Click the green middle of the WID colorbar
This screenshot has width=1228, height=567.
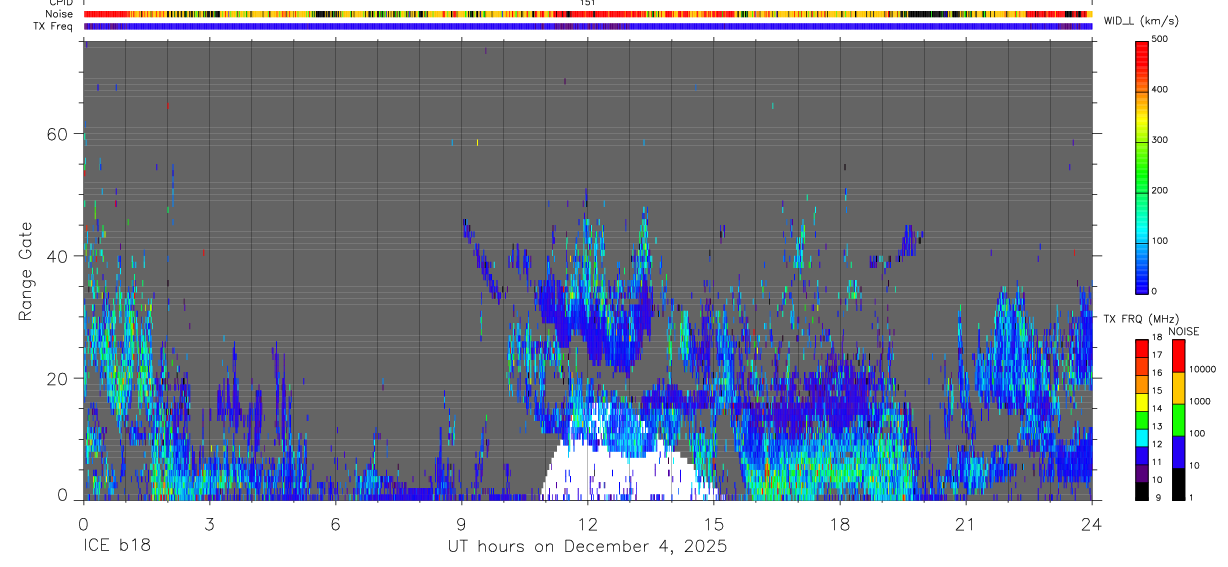(x=1142, y=166)
